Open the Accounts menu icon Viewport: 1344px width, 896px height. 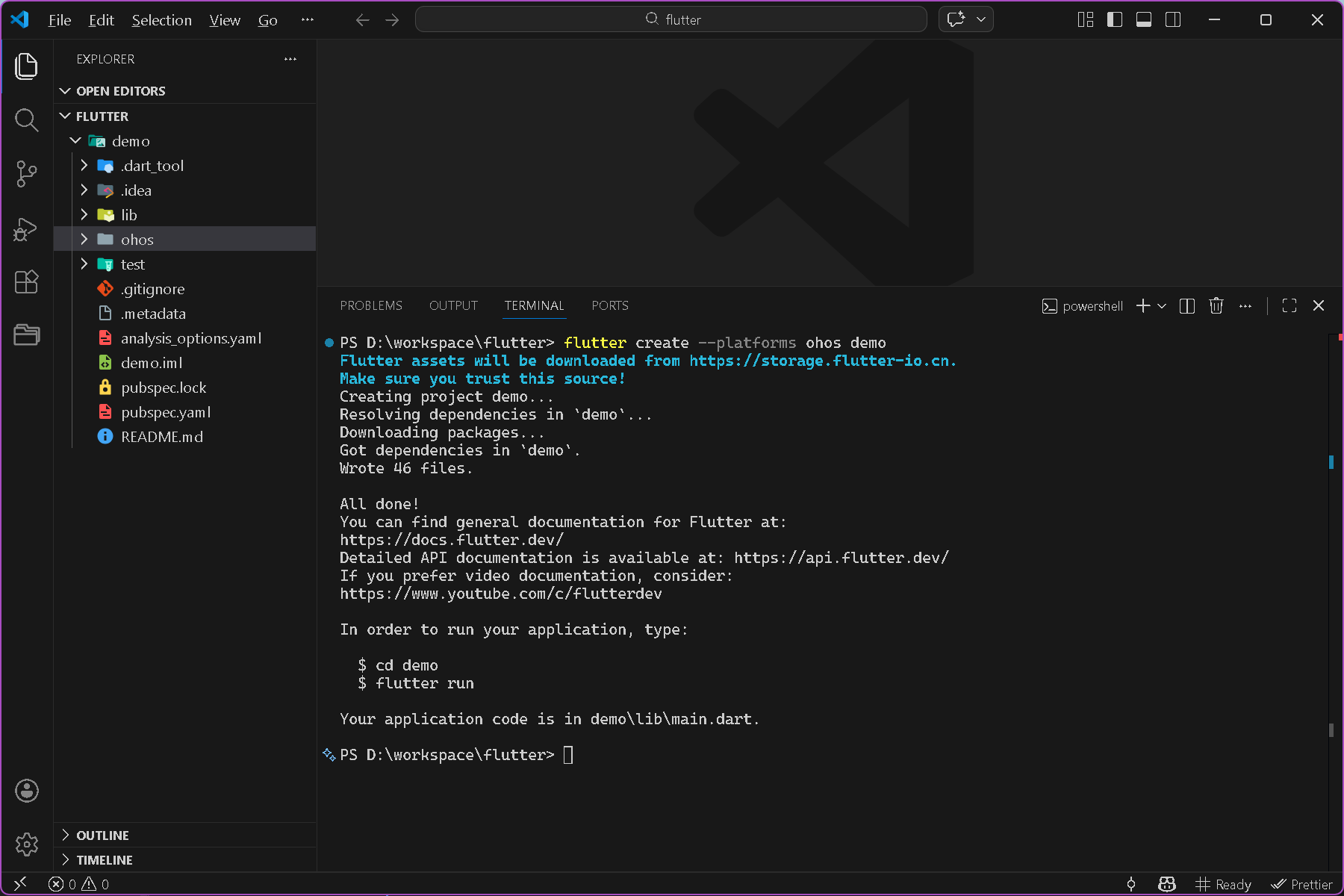(x=27, y=791)
